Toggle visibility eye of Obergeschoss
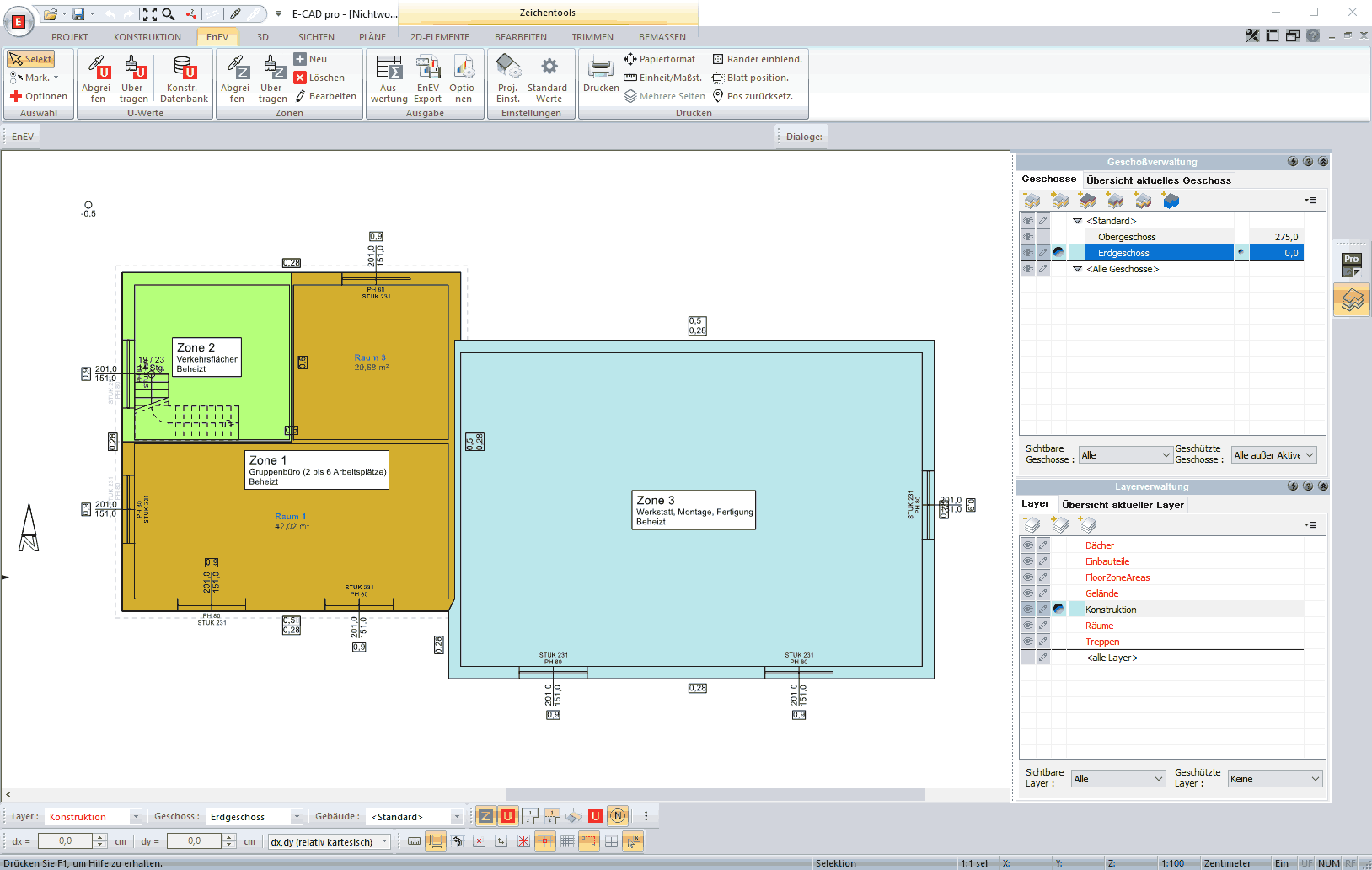 pyautogui.click(x=1027, y=237)
